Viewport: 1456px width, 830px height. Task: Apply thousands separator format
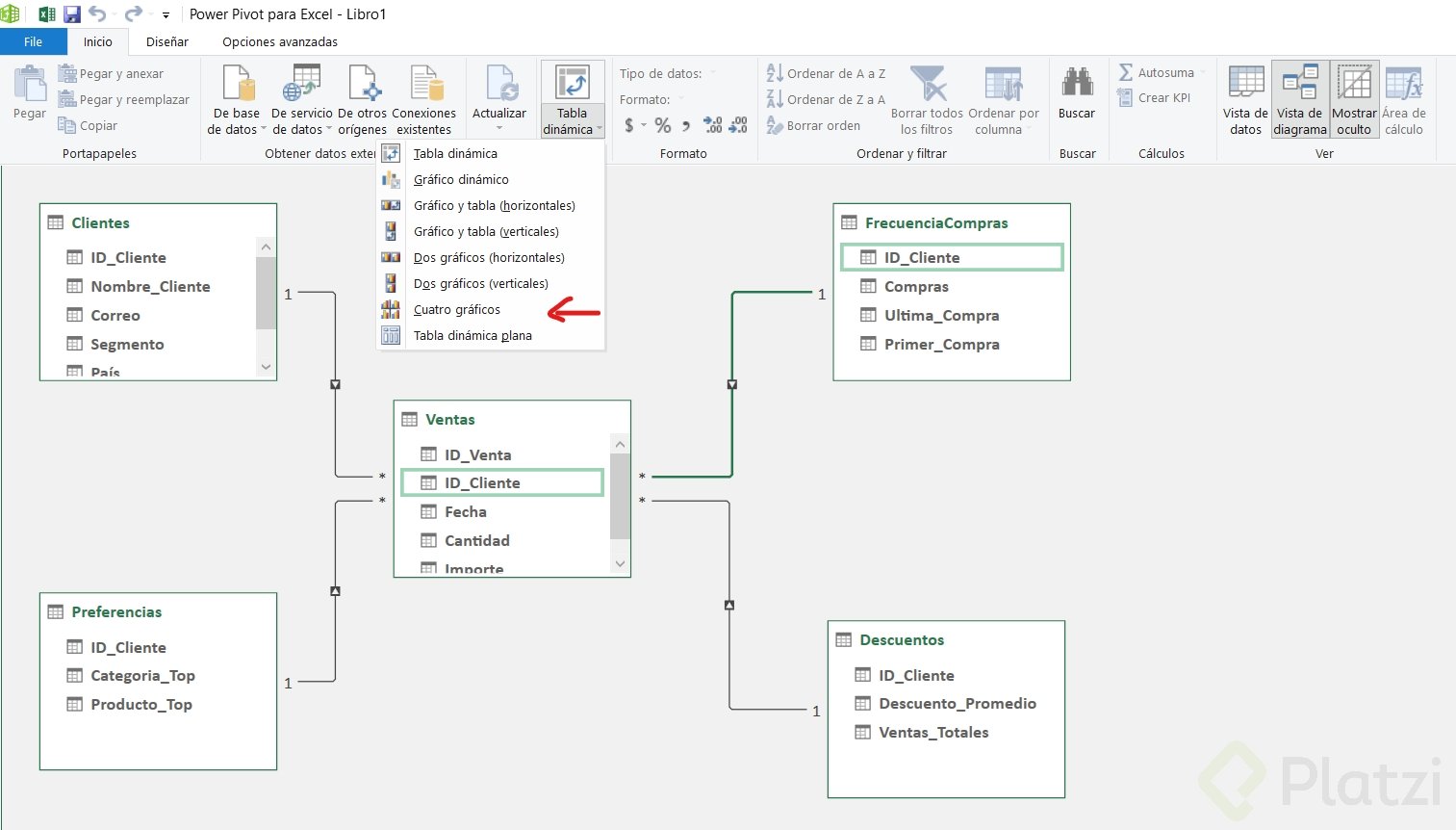pos(686,125)
